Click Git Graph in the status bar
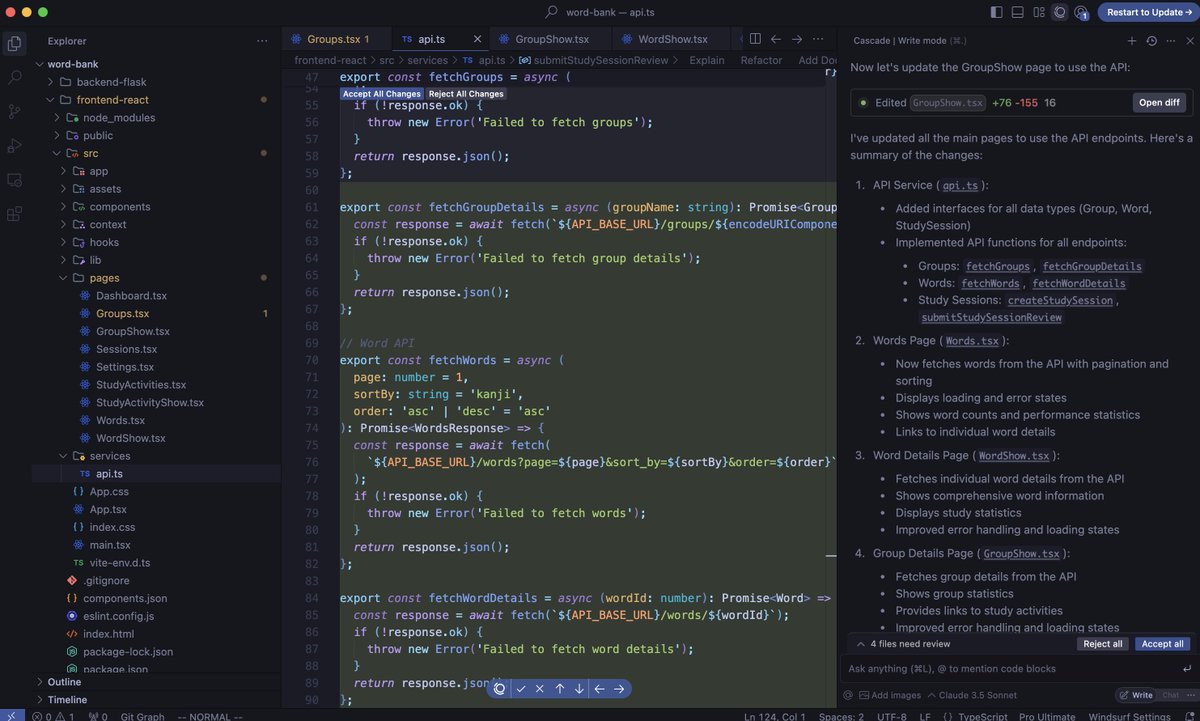1200x721 pixels. point(142,716)
